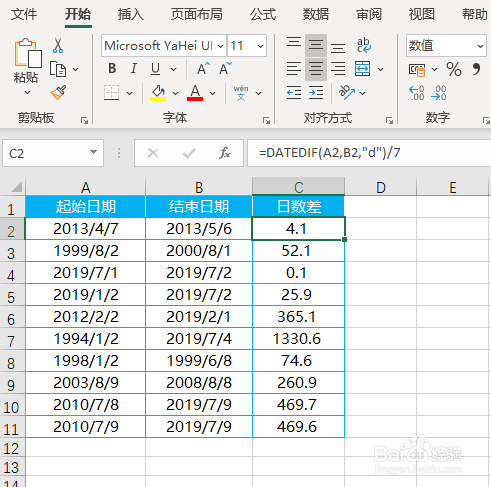
Task: Click the cell borders icon
Action: [x=111, y=93]
